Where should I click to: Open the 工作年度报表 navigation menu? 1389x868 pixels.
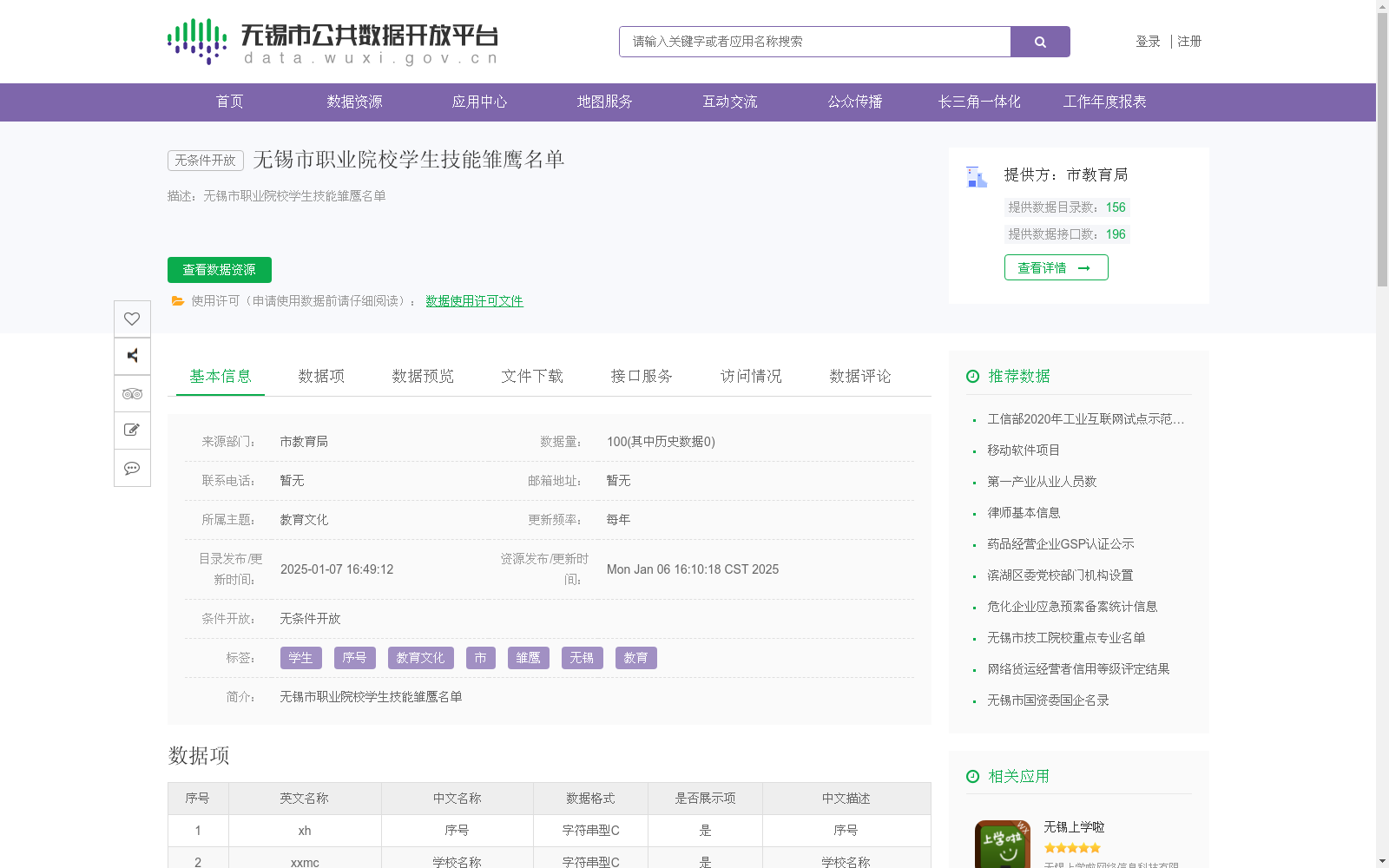pos(1105,102)
